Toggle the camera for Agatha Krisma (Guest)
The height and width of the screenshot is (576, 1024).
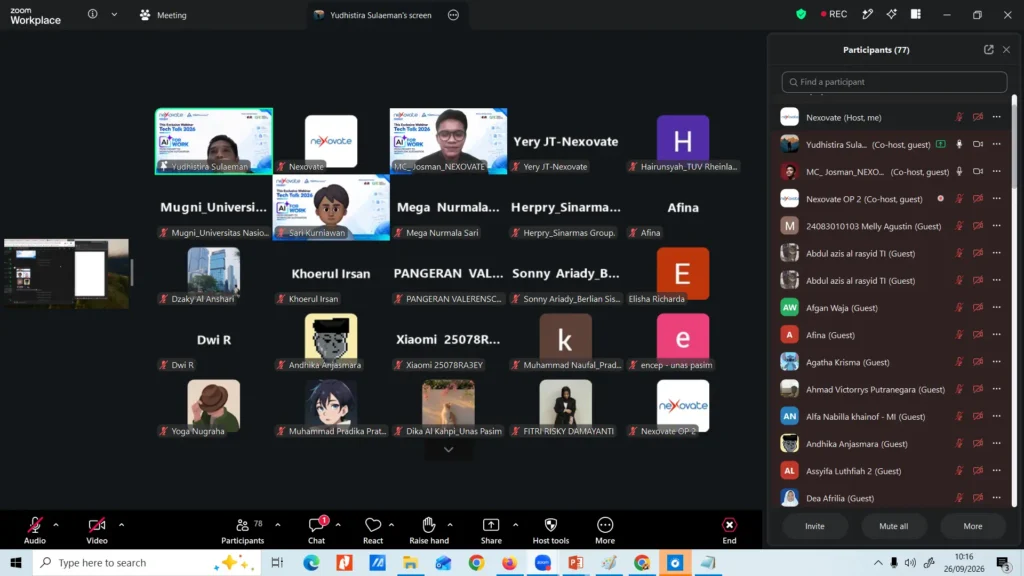coord(978,362)
